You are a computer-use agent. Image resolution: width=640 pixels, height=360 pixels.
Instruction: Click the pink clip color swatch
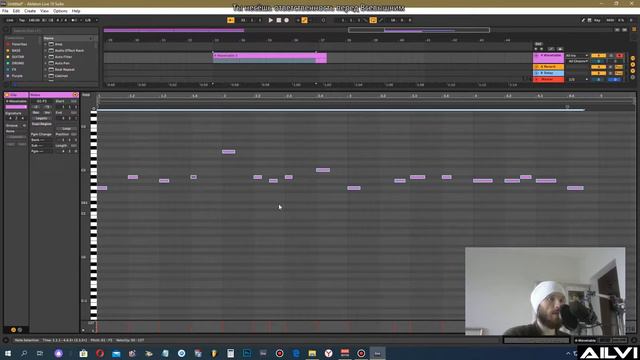click(x=16, y=107)
